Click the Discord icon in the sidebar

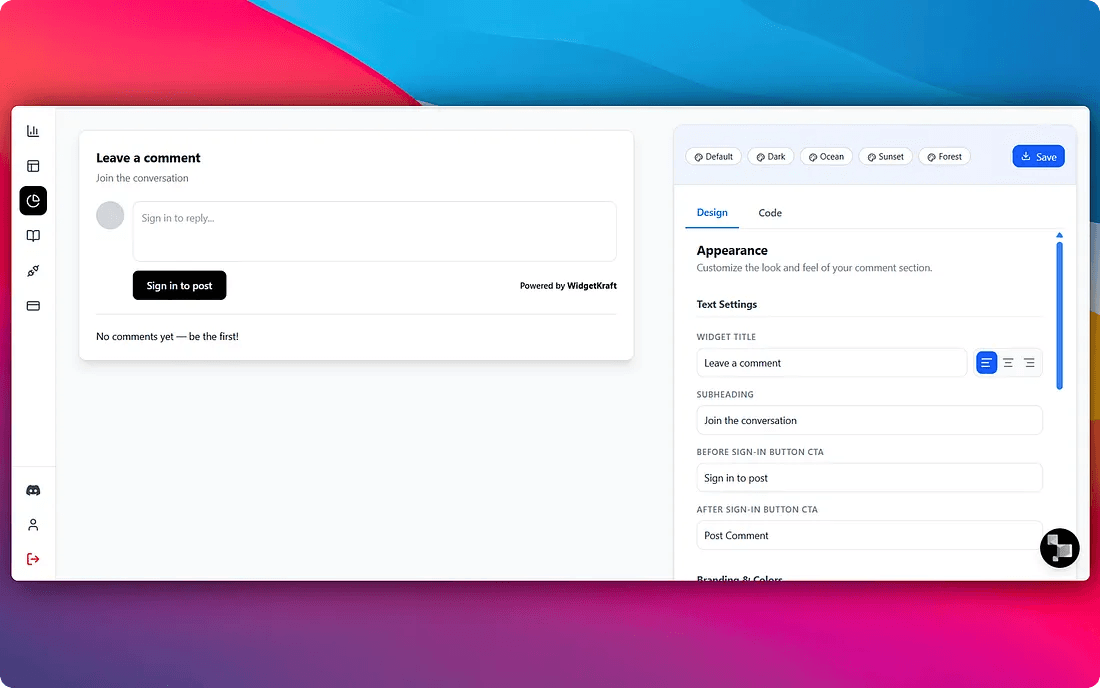coord(33,490)
